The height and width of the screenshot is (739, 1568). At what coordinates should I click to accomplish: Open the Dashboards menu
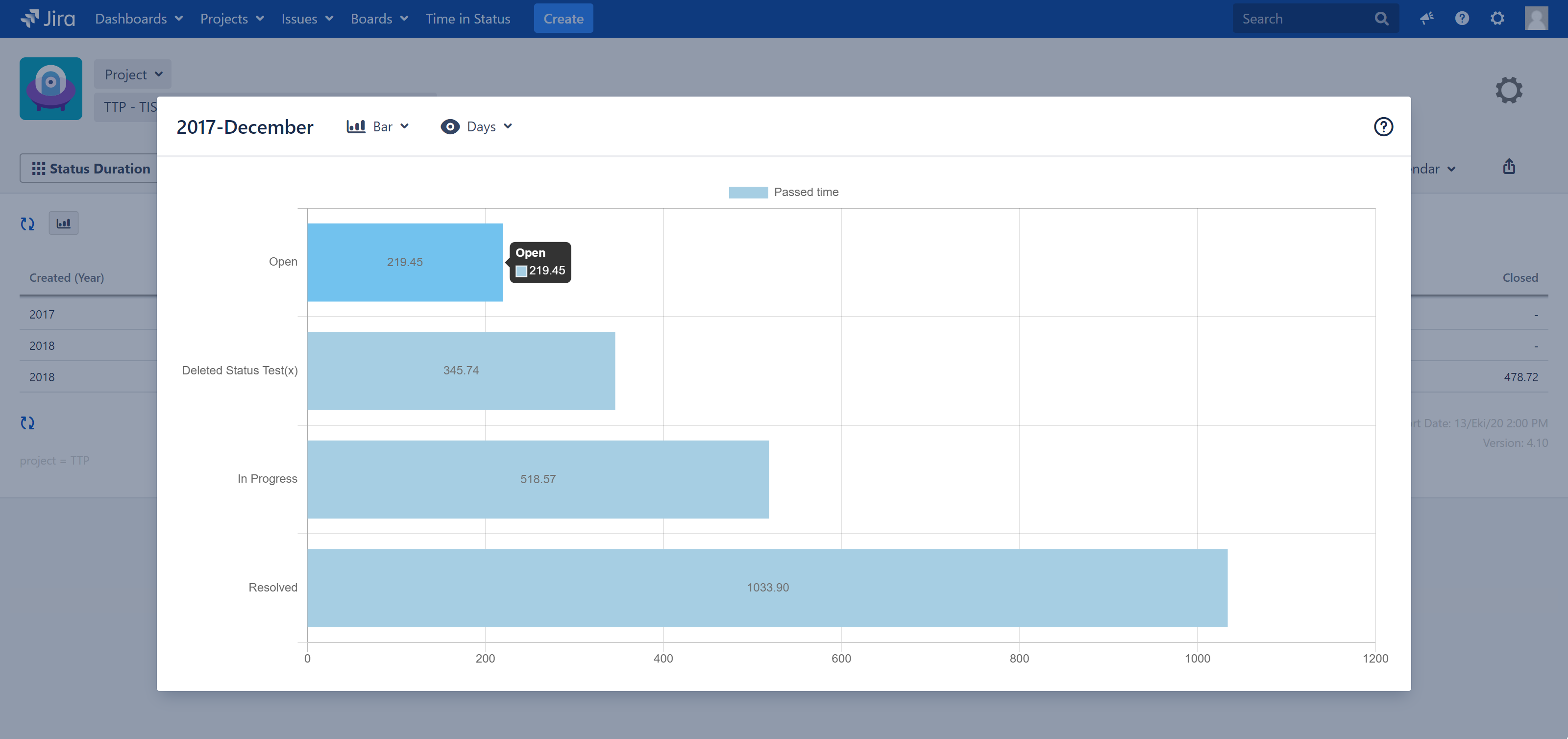click(139, 18)
